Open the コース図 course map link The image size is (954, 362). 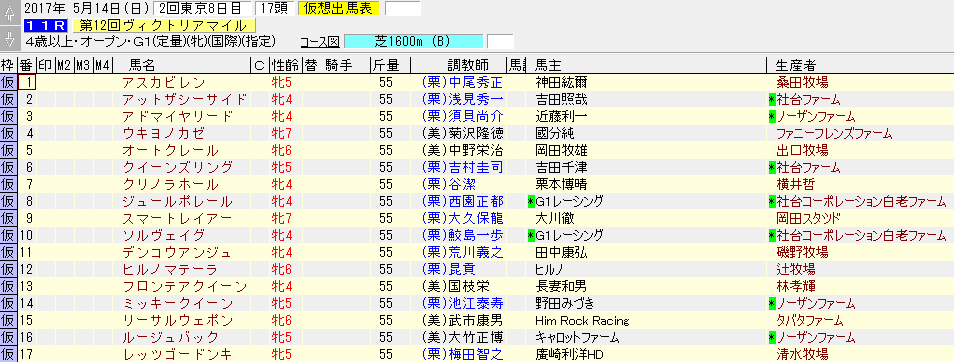319,42
